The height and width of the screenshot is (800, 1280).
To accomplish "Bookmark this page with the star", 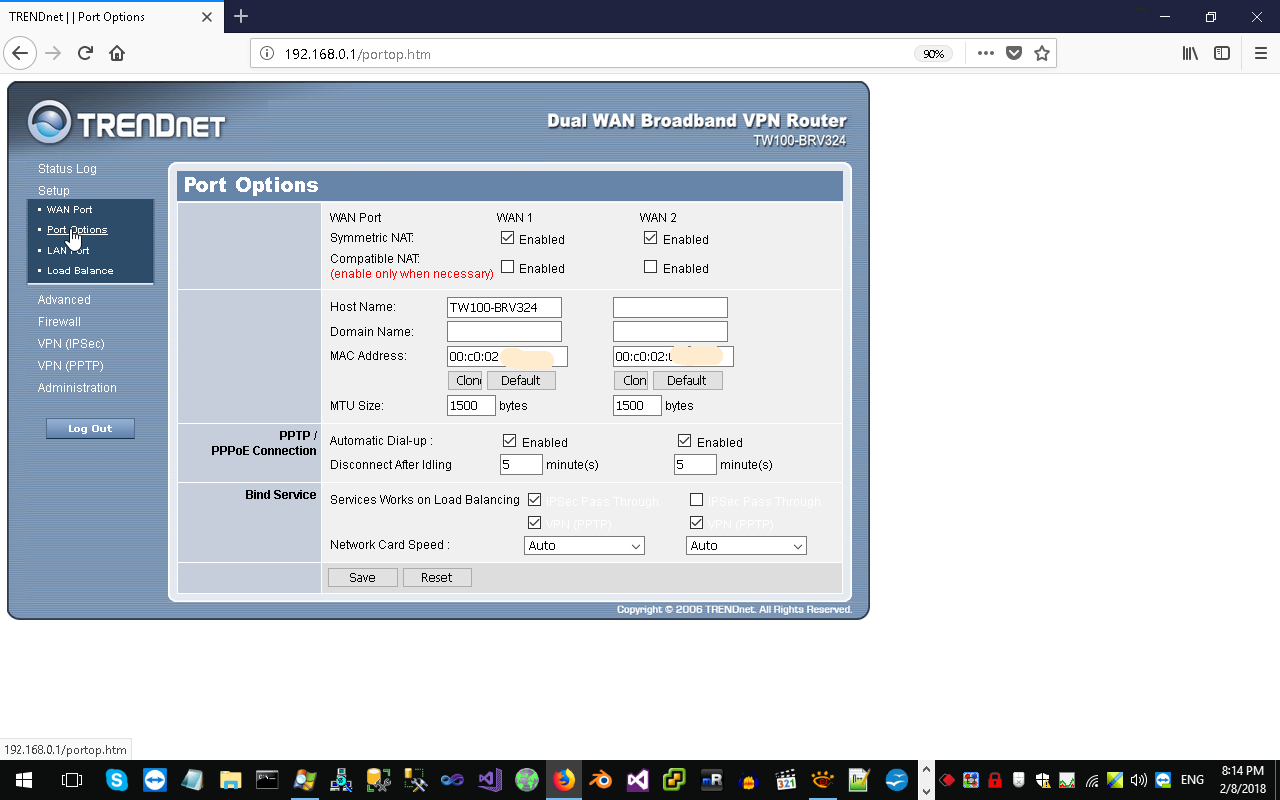I will pos(1042,53).
